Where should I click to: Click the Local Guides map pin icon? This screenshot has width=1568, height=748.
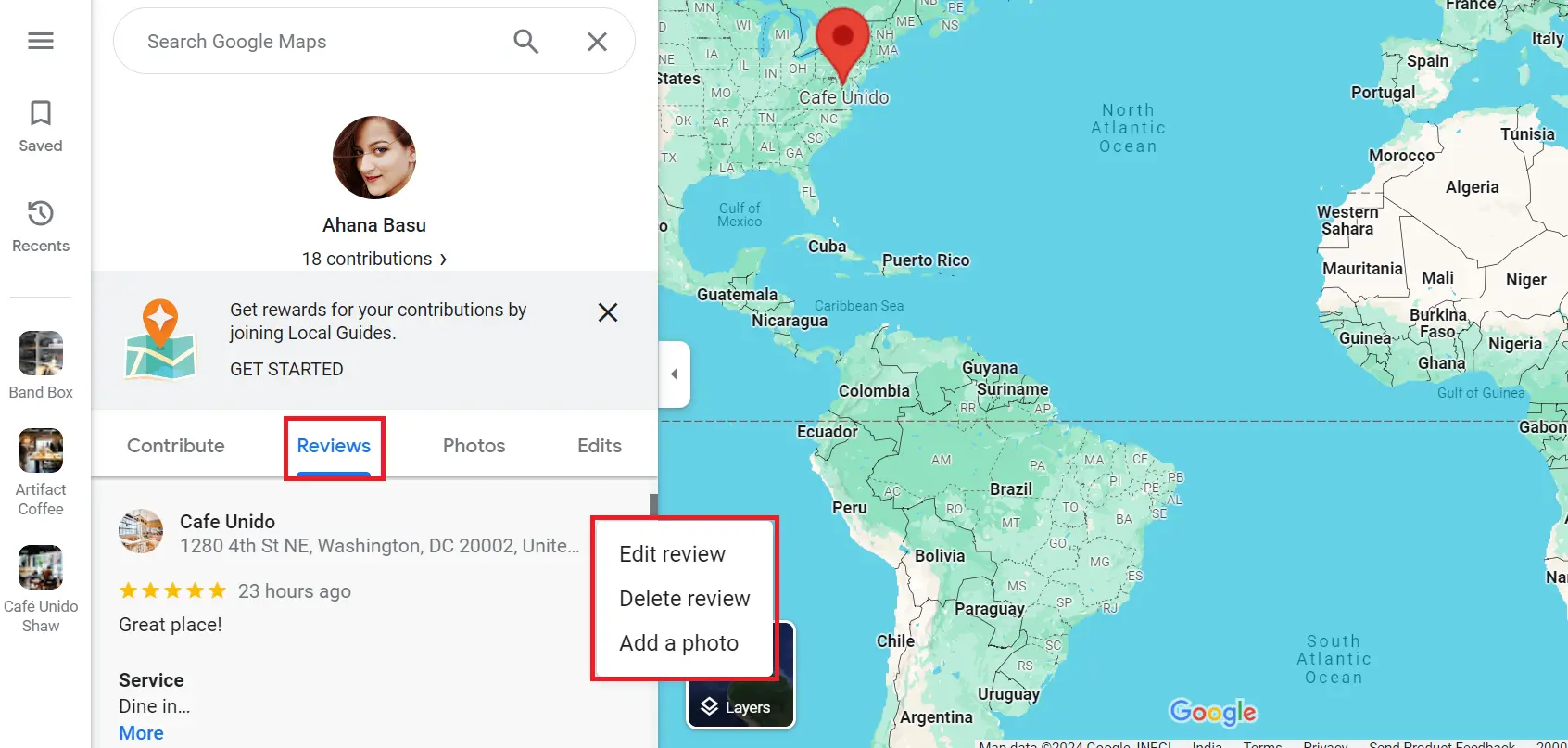(x=160, y=339)
